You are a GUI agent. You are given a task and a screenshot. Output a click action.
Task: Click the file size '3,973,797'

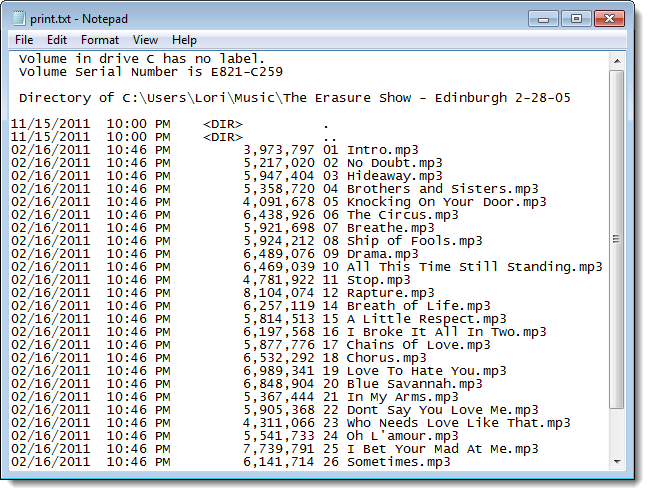tap(279, 150)
